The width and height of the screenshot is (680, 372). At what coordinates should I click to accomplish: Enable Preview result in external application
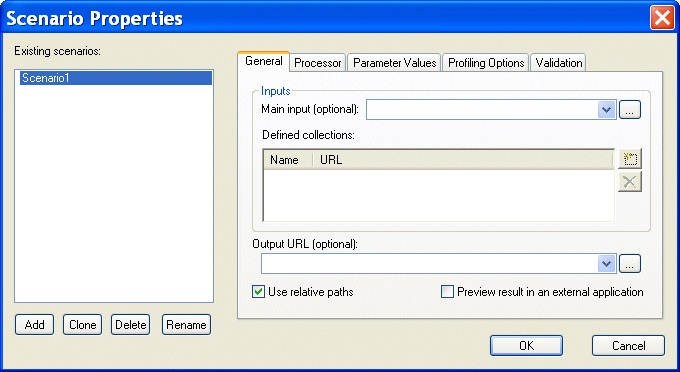click(x=447, y=292)
